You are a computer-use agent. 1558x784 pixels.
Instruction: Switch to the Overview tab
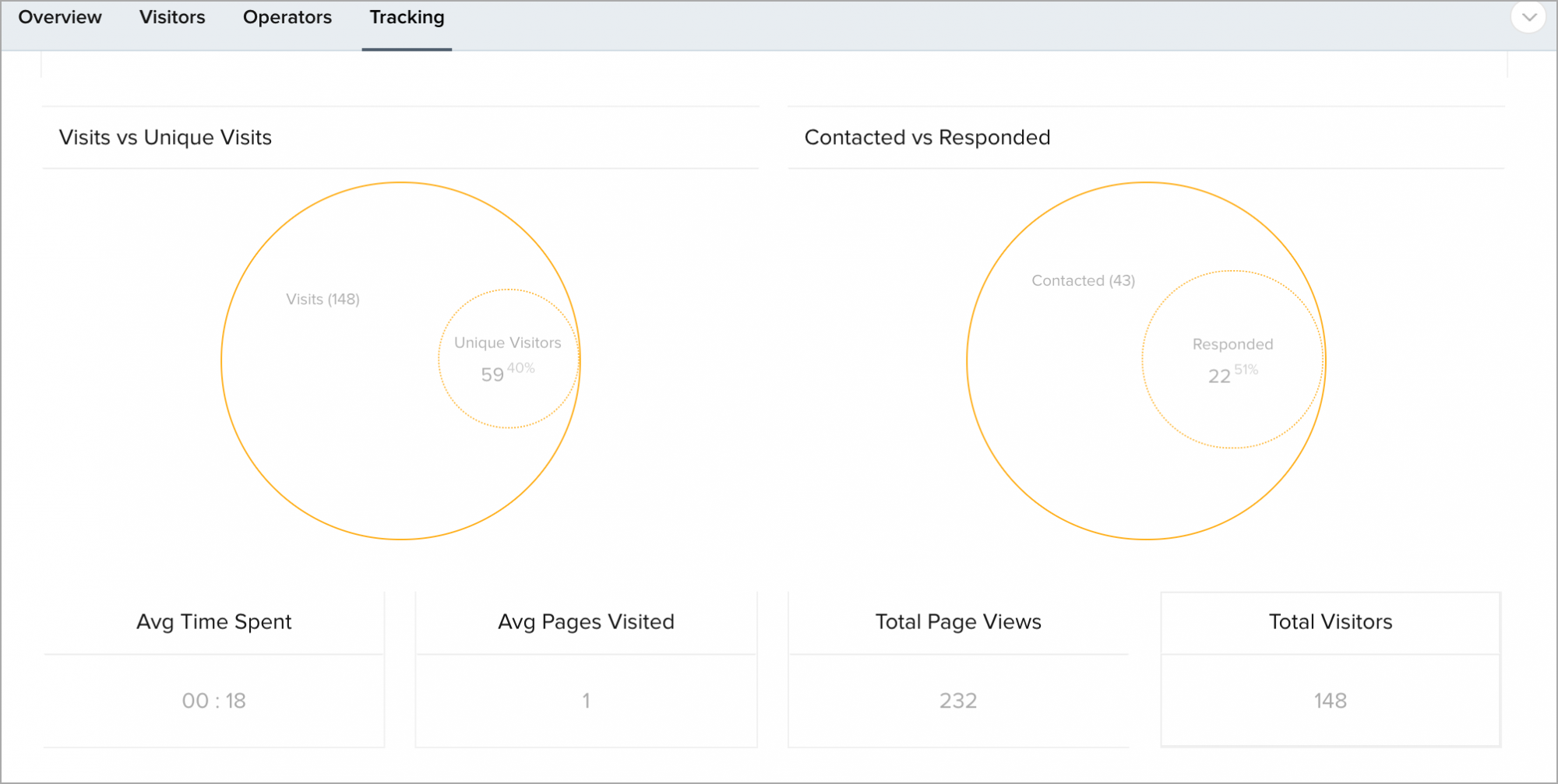click(60, 17)
